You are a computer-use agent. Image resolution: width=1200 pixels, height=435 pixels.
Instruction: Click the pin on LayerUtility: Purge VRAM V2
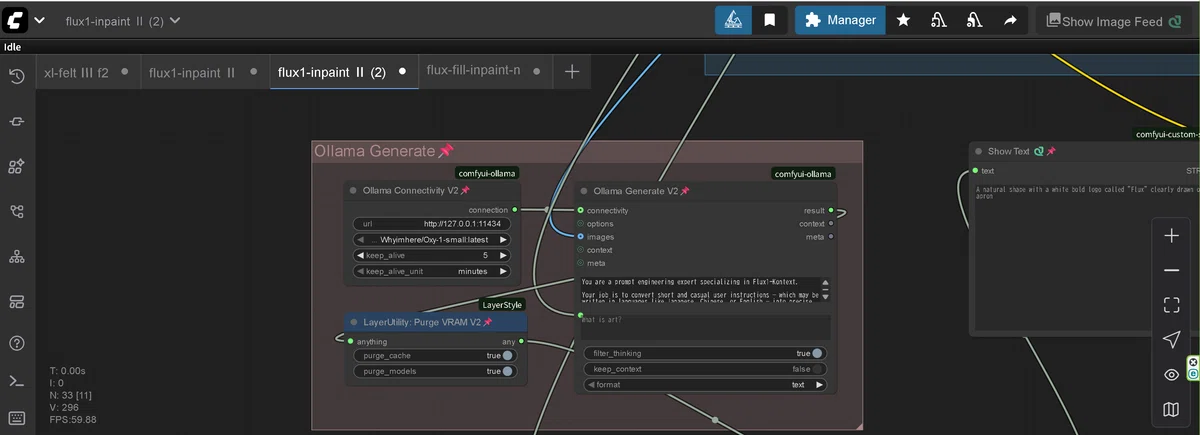coord(488,322)
